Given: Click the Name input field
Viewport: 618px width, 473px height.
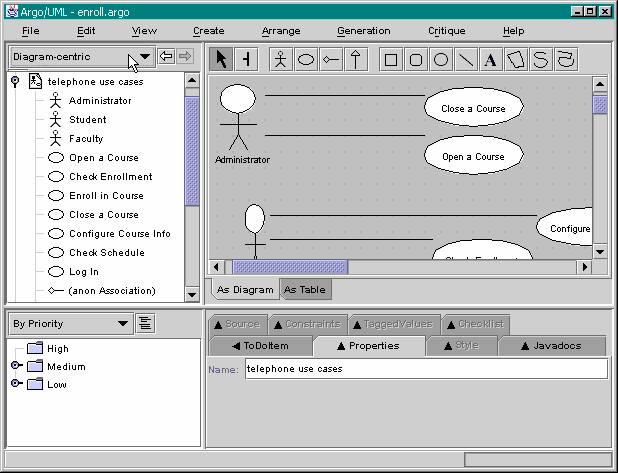Looking at the screenshot, I should click(x=426, y=369).
